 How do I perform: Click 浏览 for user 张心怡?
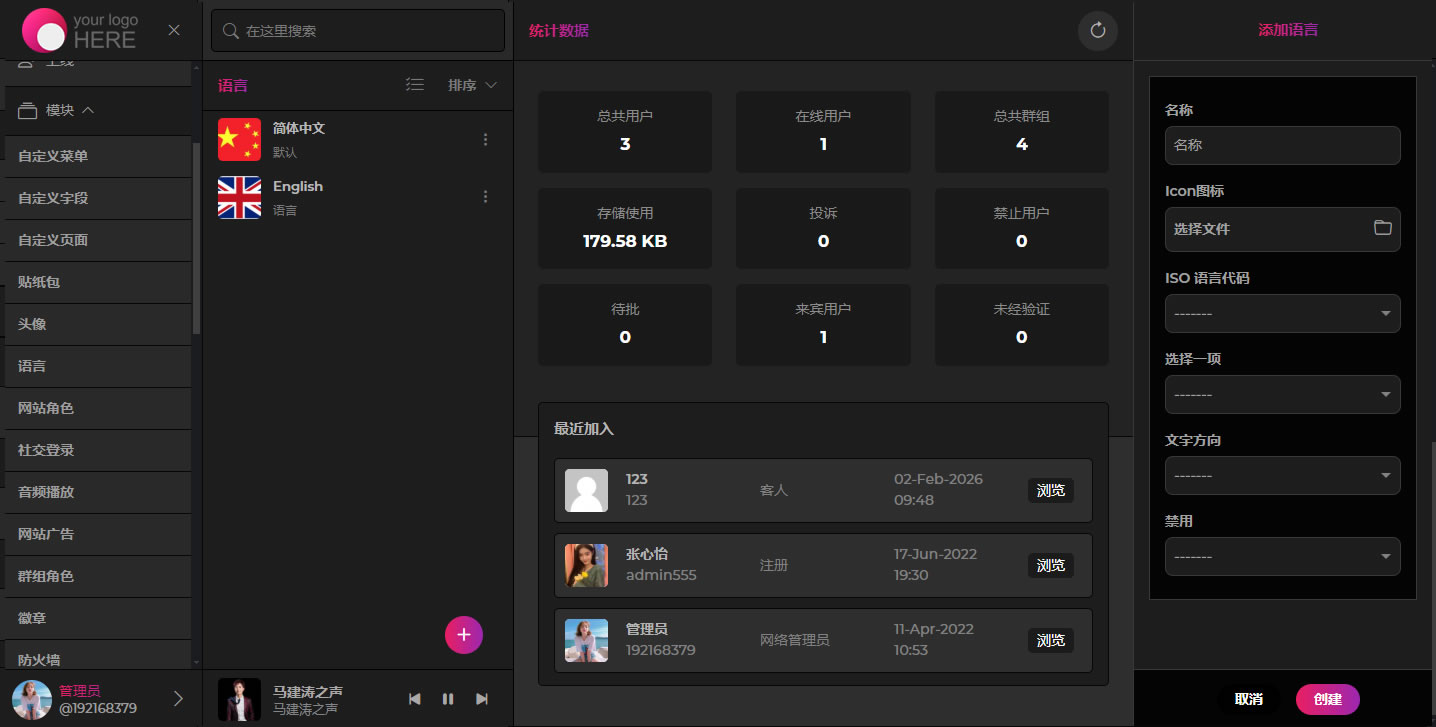1050,566
